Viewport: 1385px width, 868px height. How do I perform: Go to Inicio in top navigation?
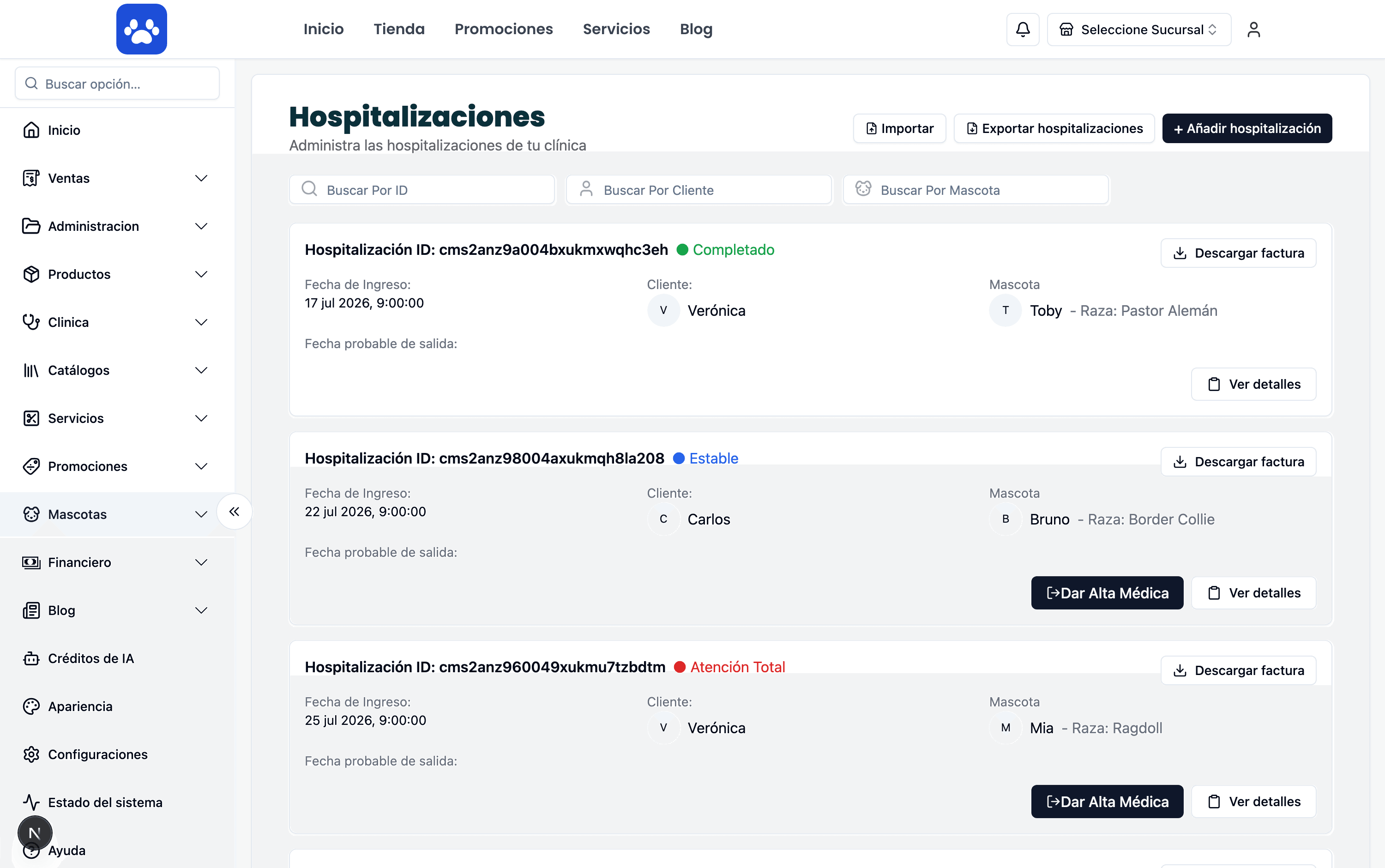click(x=324, y=29)
